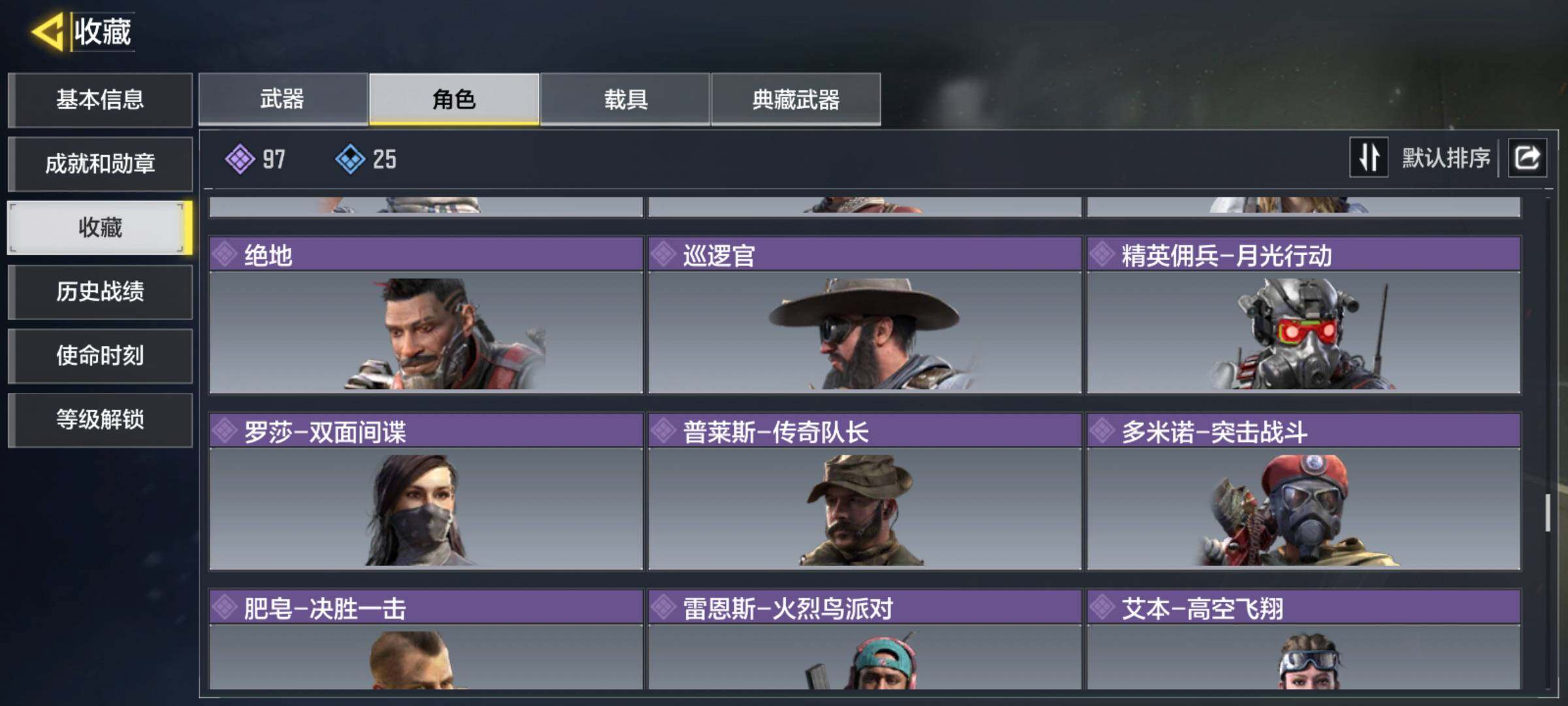Select the 角色 tab
Screen dimensions: 1568x706
click(x=454, y=99)
